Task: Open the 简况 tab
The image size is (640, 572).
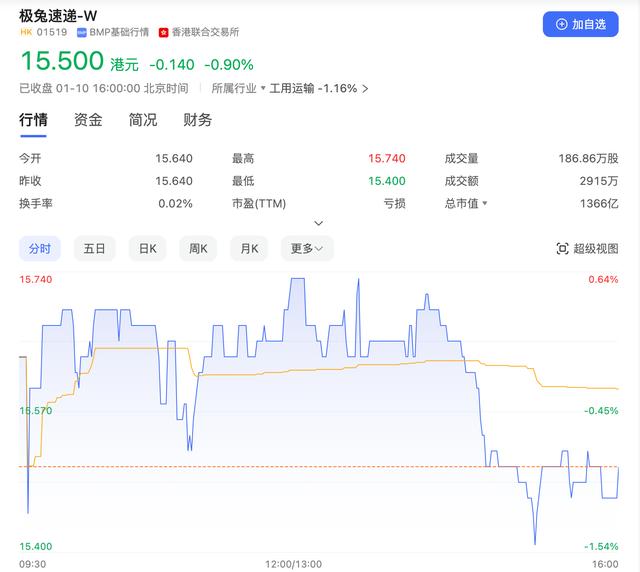Action: click(x=143, y=120)
